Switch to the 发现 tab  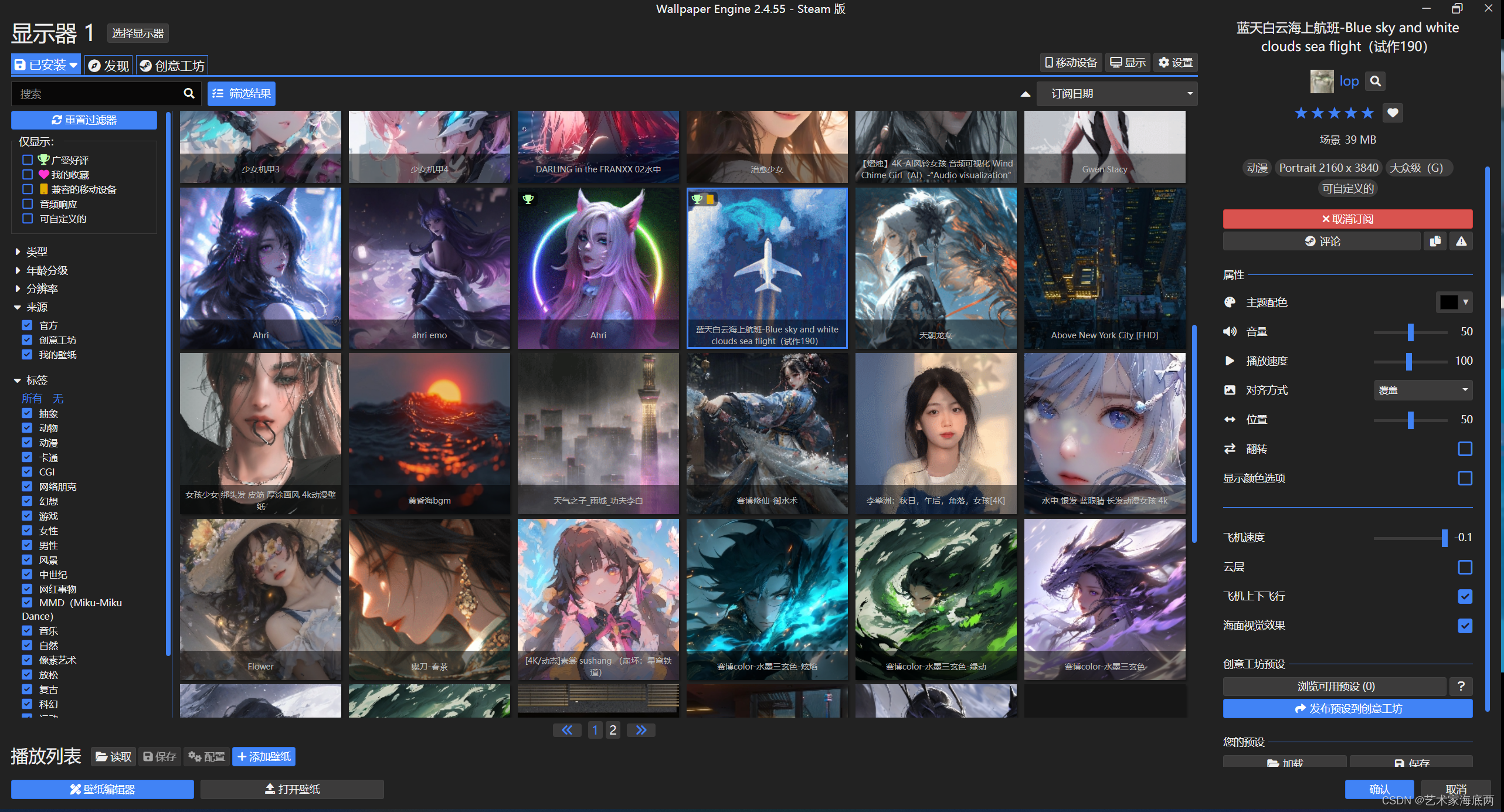click(x=109, y=65)
